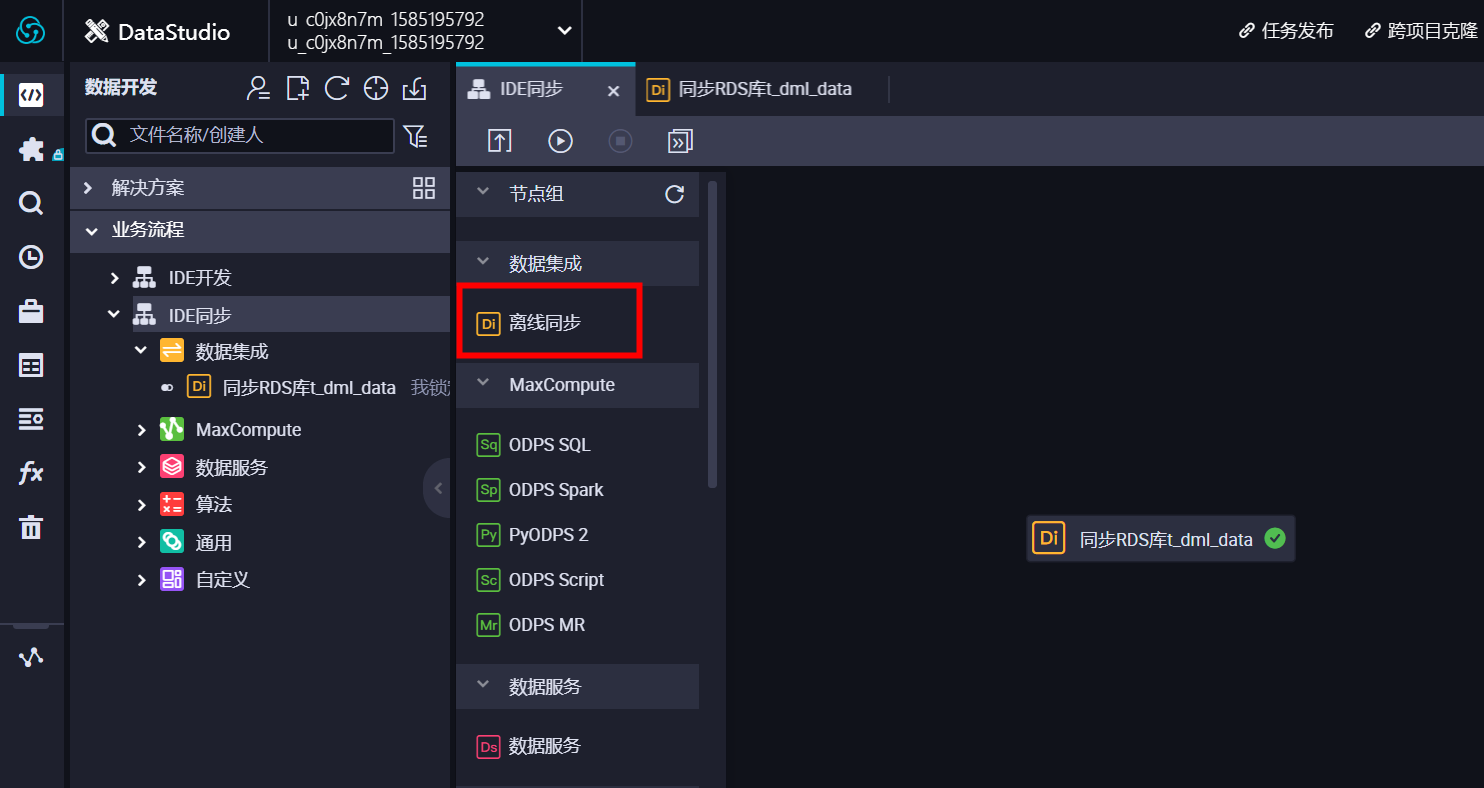Viewport: 1484px width, 788px height.
Task: Run the workflow with play button
Action: [x=560, y=141]
